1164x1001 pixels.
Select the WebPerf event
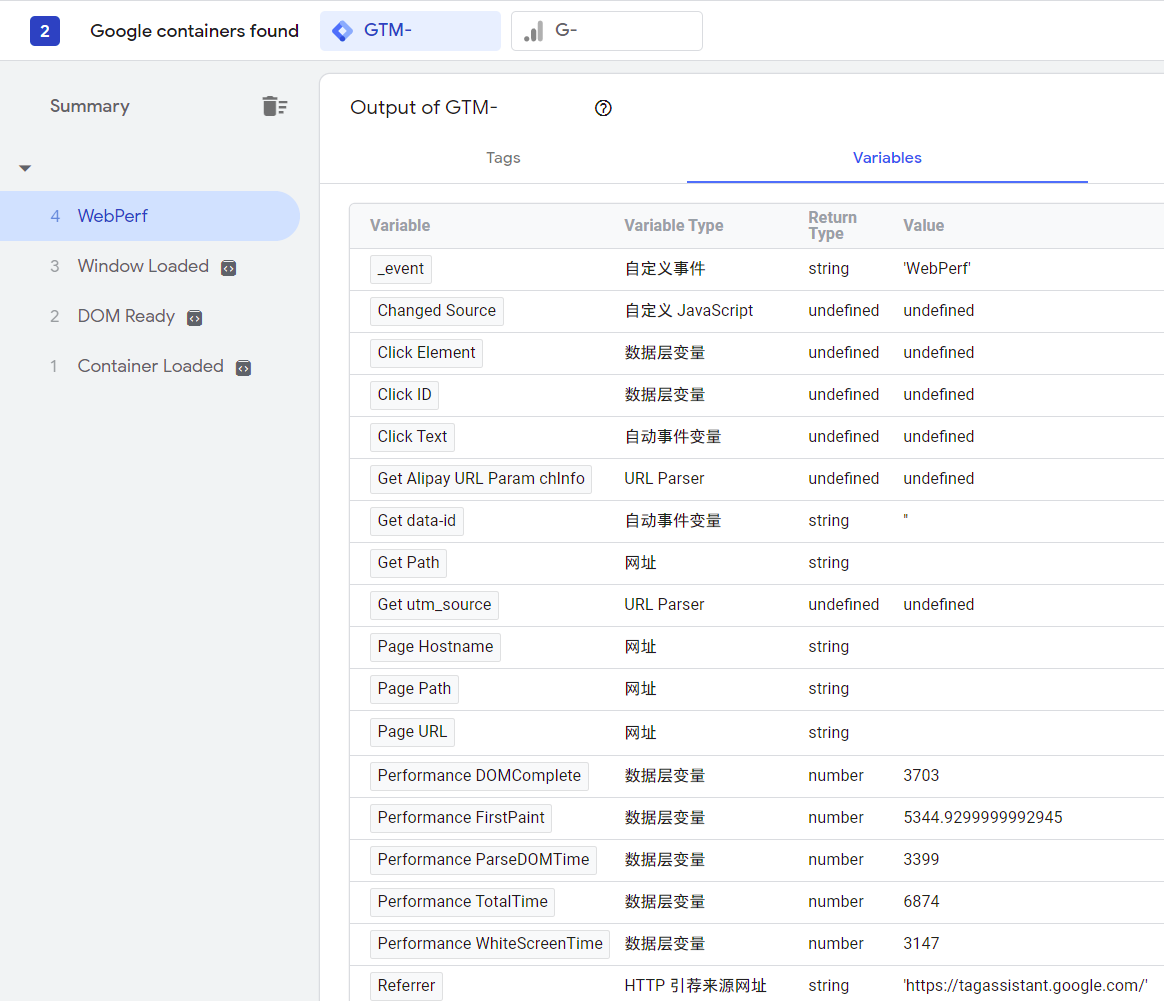coord(149,216)
